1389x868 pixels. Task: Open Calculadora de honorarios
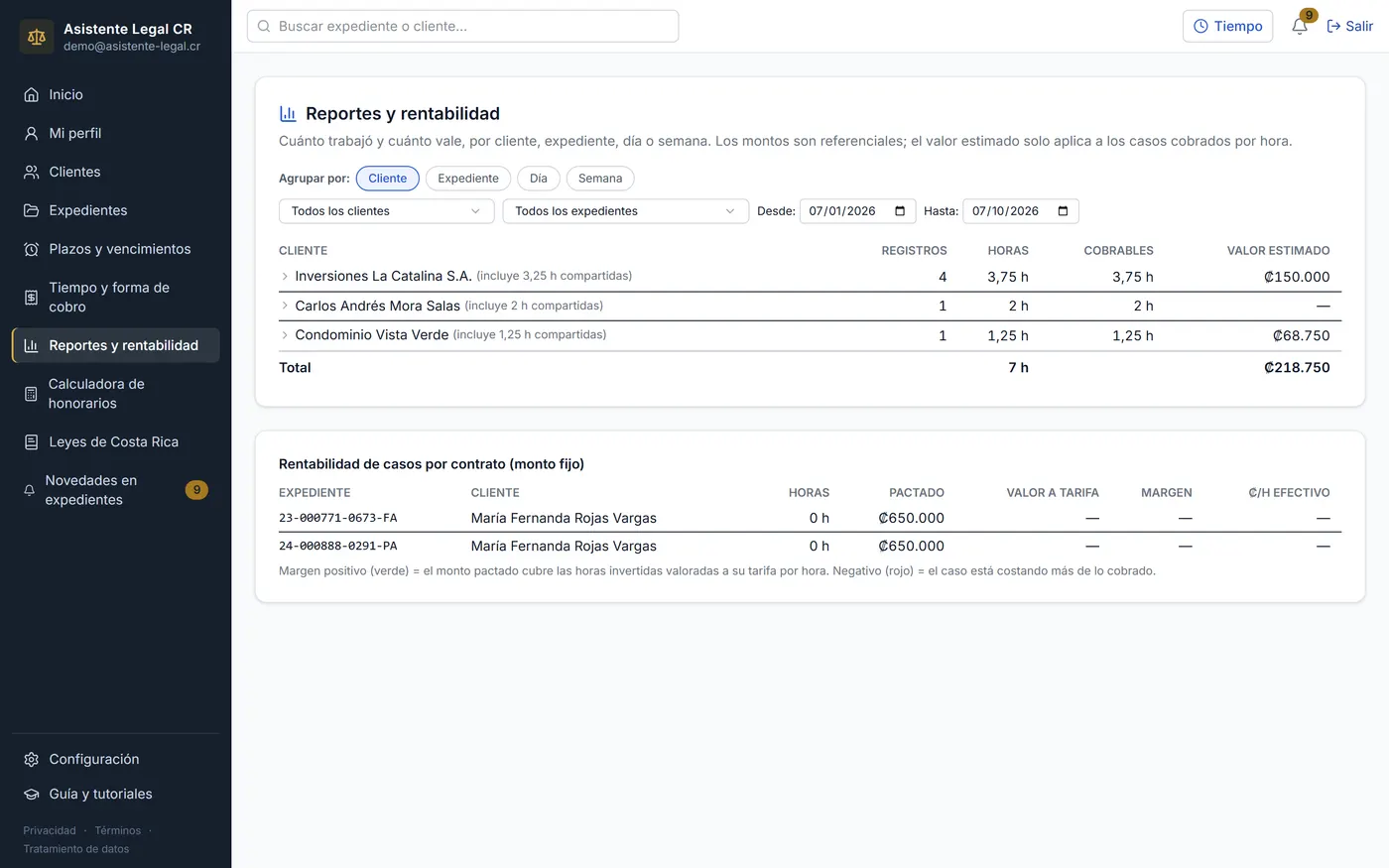click(x=116, y=394)
